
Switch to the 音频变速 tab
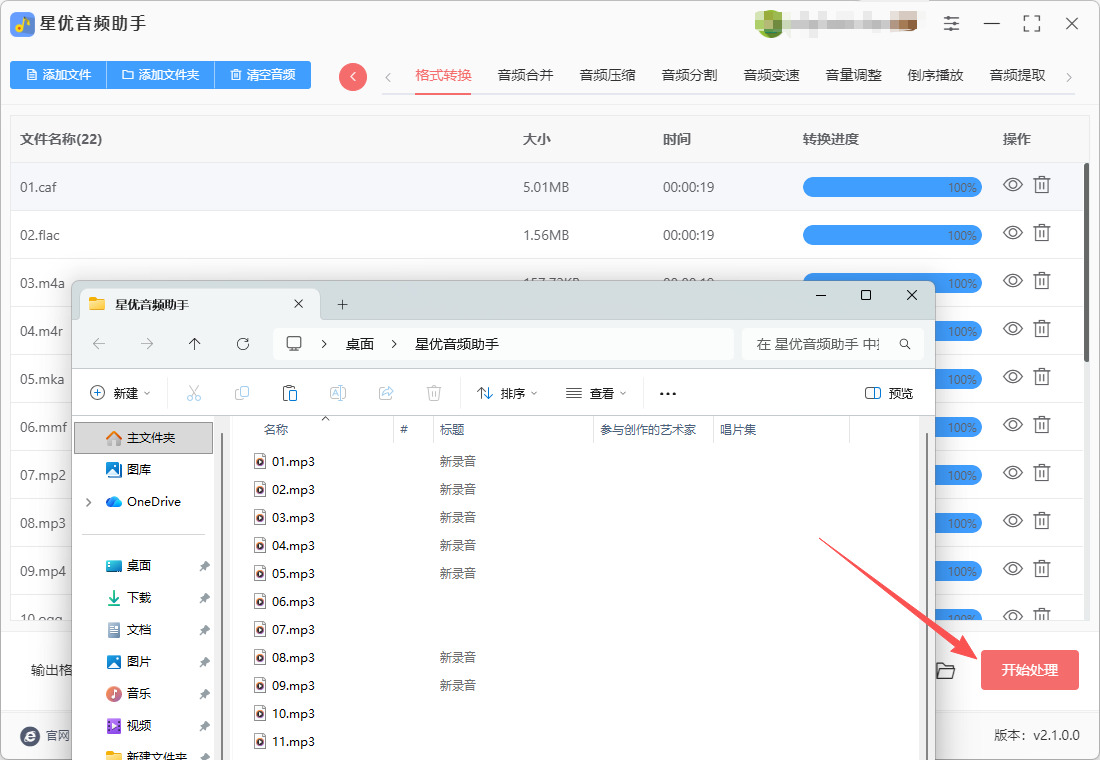click(x=771, y=75)
